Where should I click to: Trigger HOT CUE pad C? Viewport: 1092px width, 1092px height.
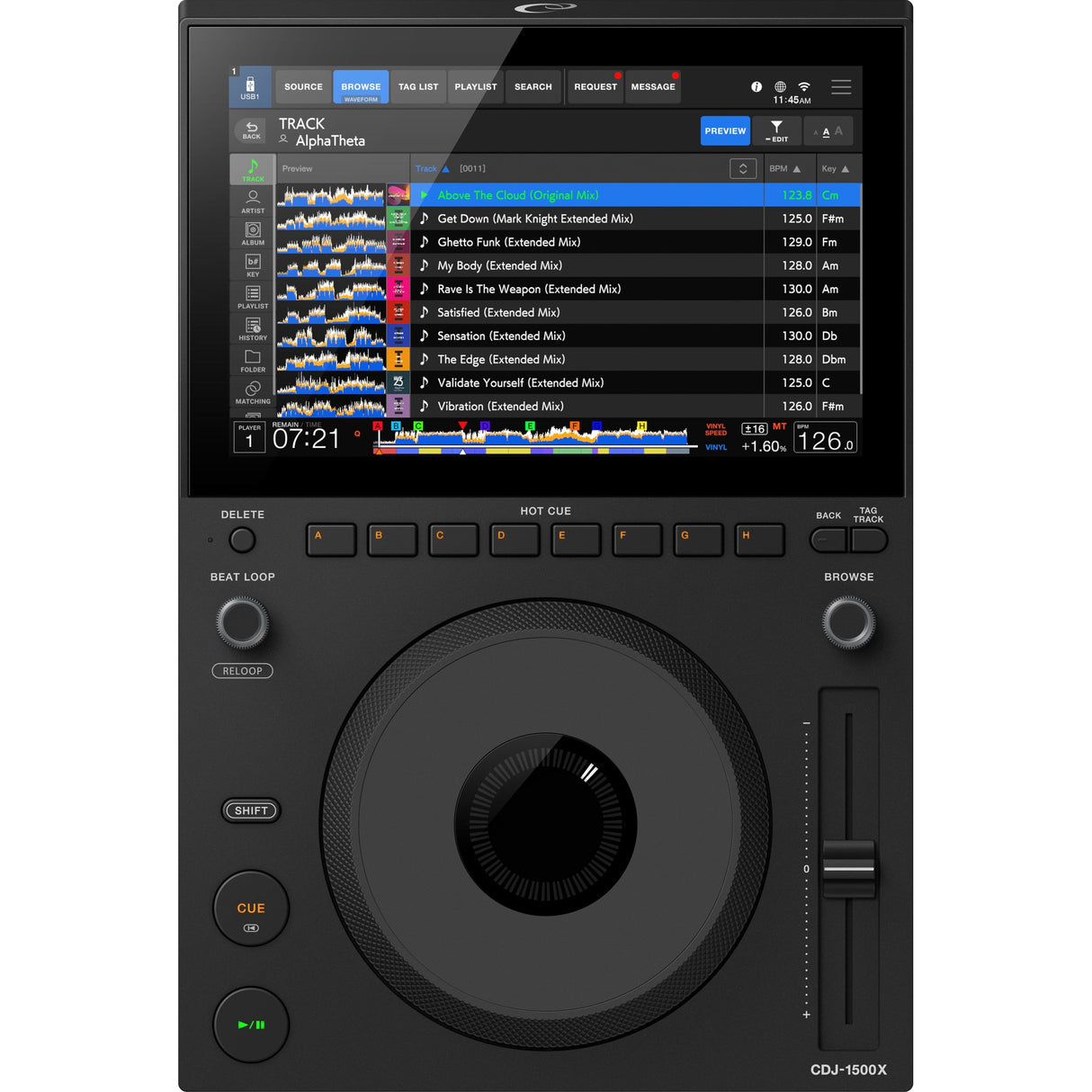(x=453, y=540)
